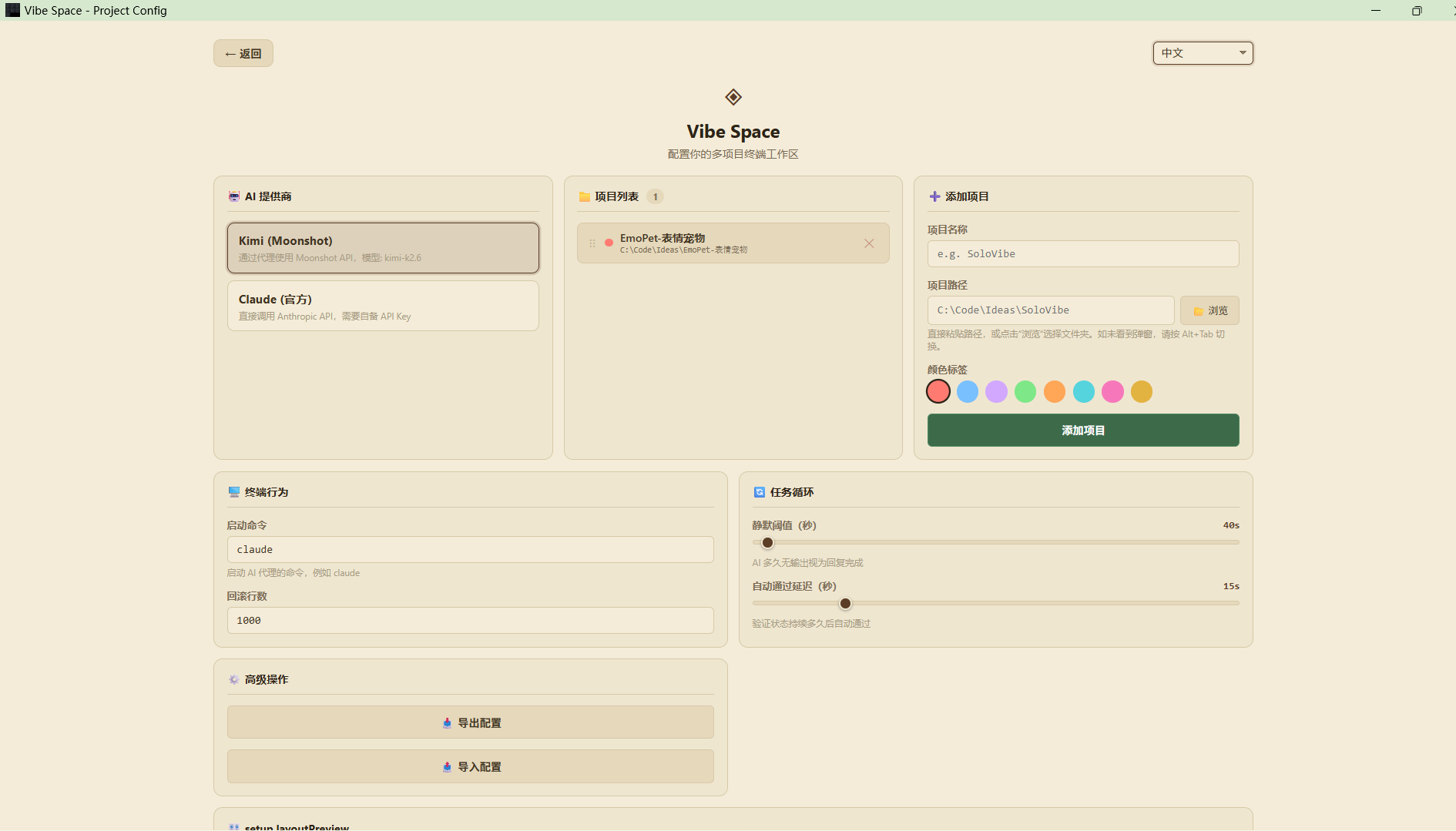Image resolution: width=1456 pixels, height=831 pixels.
Task: Click the Vibe Space app icon in title bar
Action: point(12,10)
